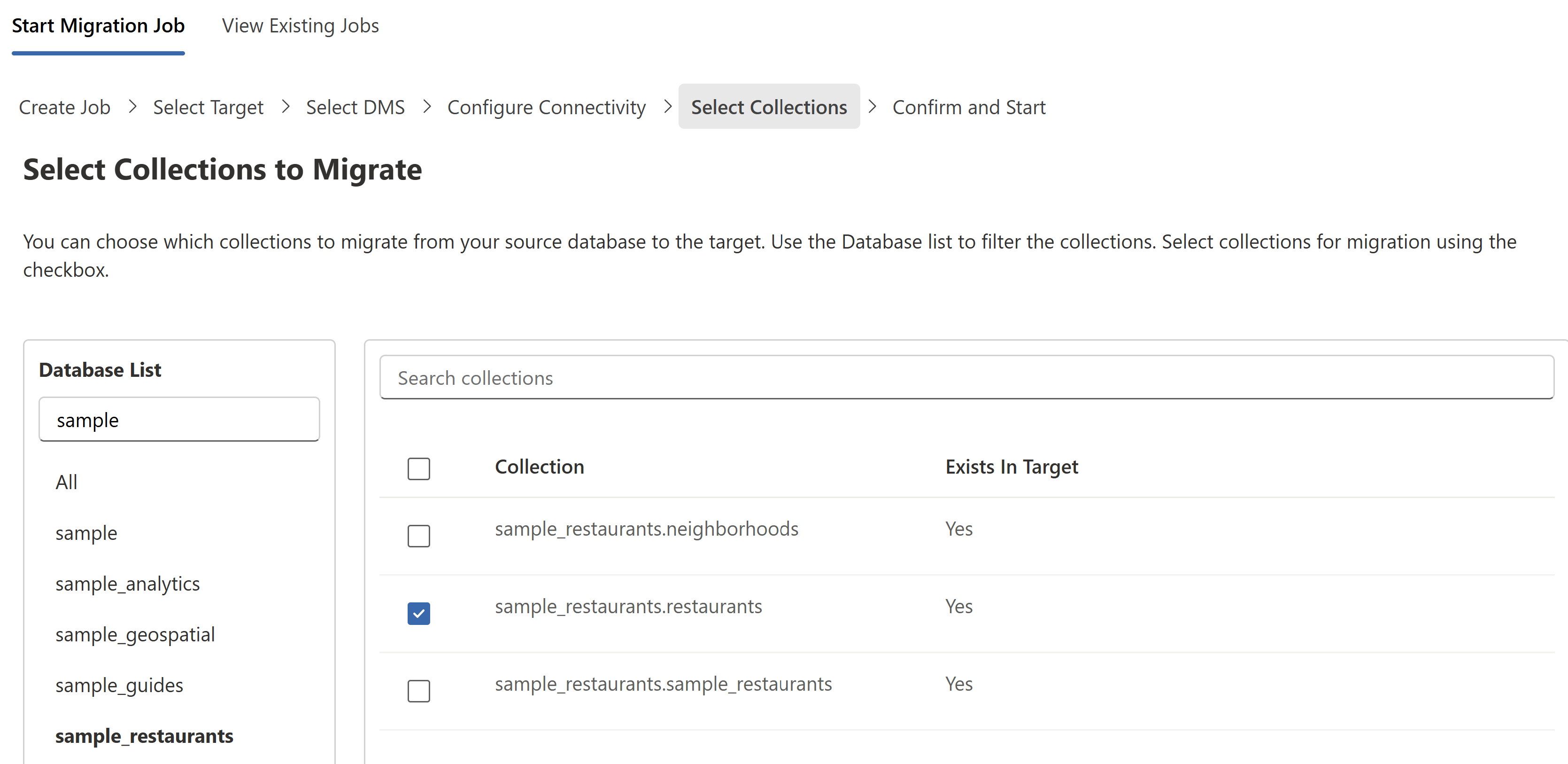The width and height of the screenshot is (1568, 764).
Task: Focus the Database List filter box
Action: (x=179, y=420)
